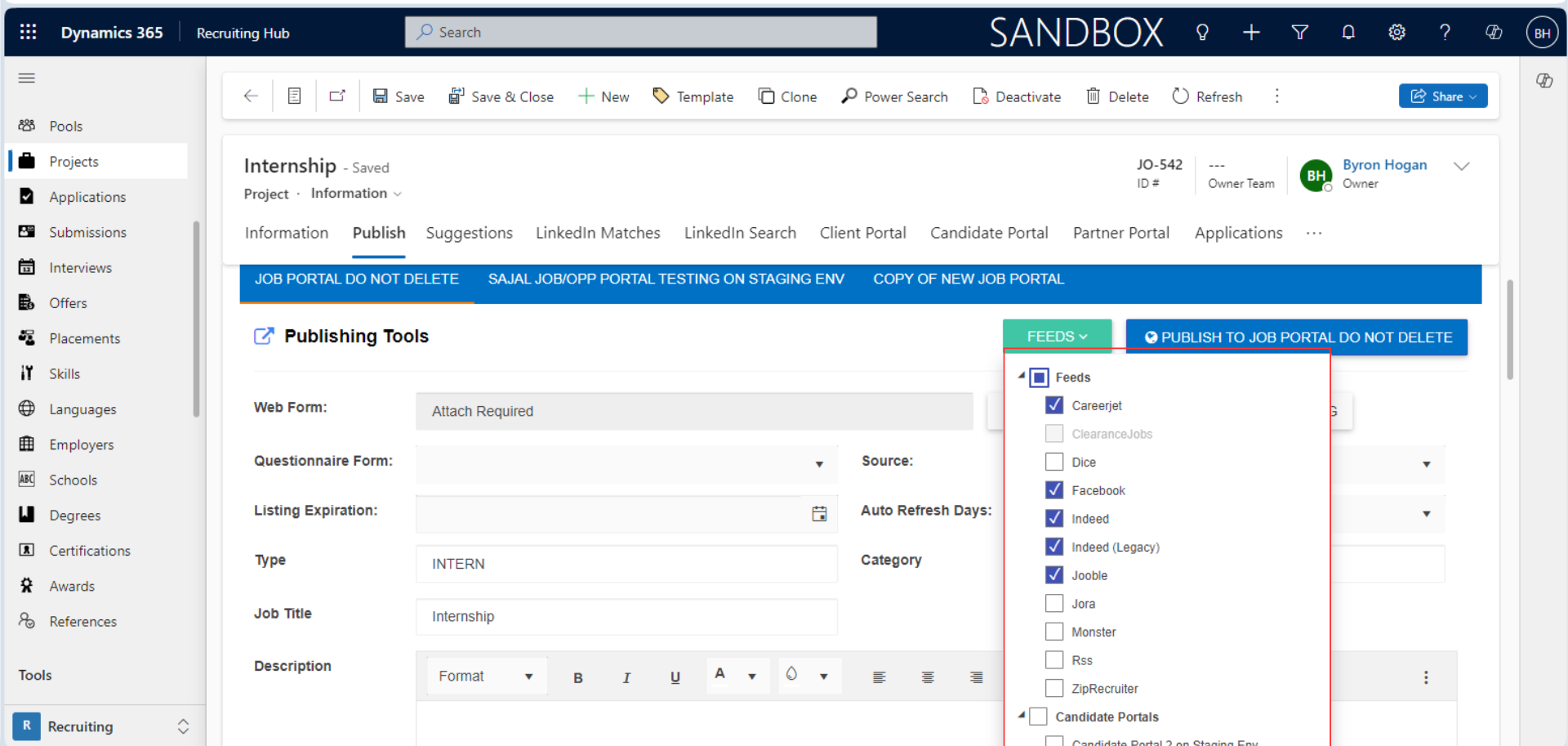Screen dimensions: 1568x746
Task: Check the Candidate Portals group checkbox
Action: tap(1039, 717)
